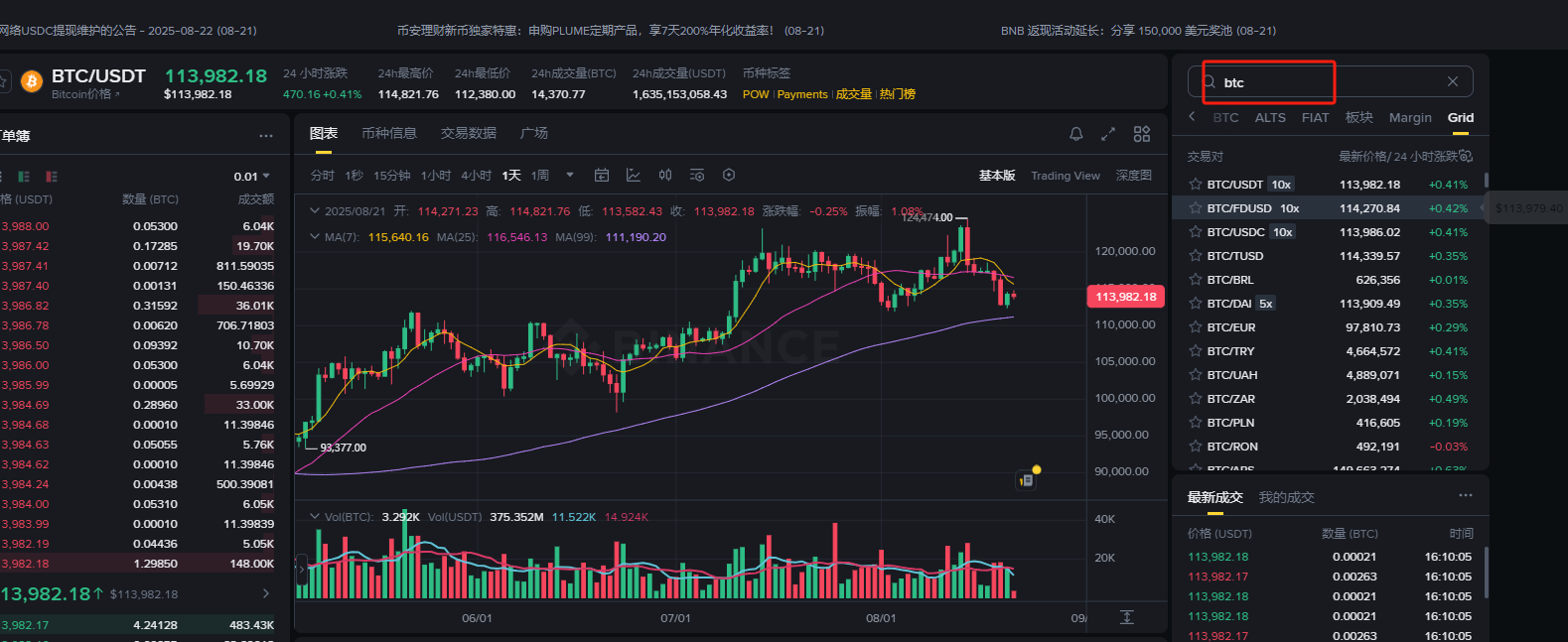Click the 113,982.18 current price label on axis

pos(1125,297)
